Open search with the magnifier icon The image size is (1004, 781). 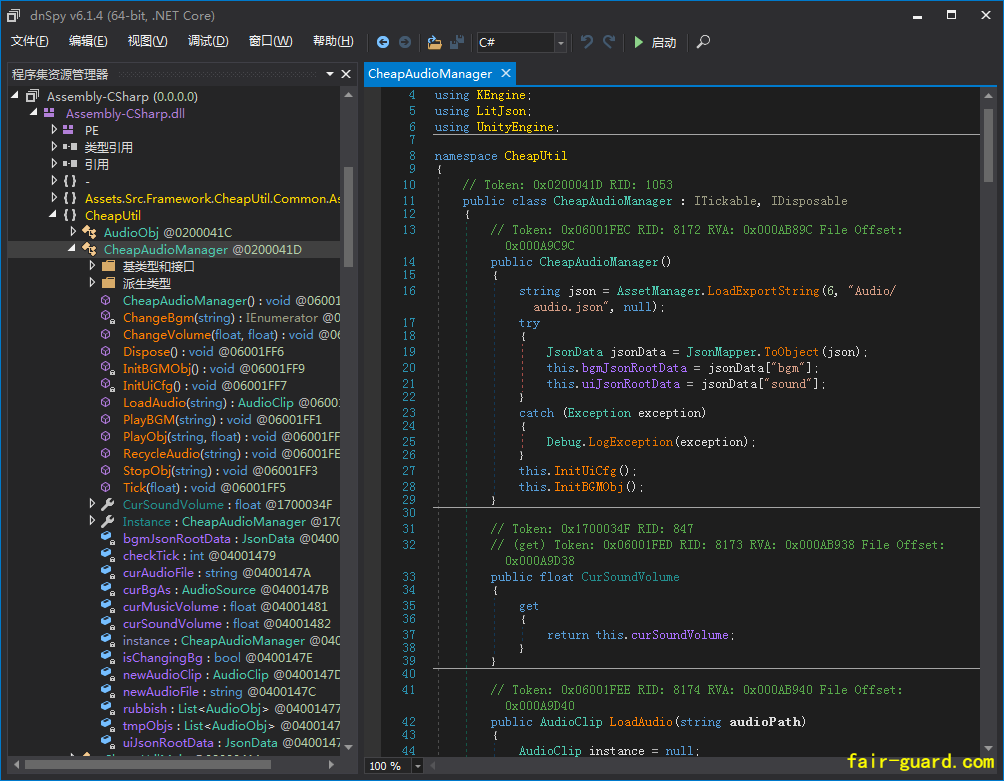704,42
